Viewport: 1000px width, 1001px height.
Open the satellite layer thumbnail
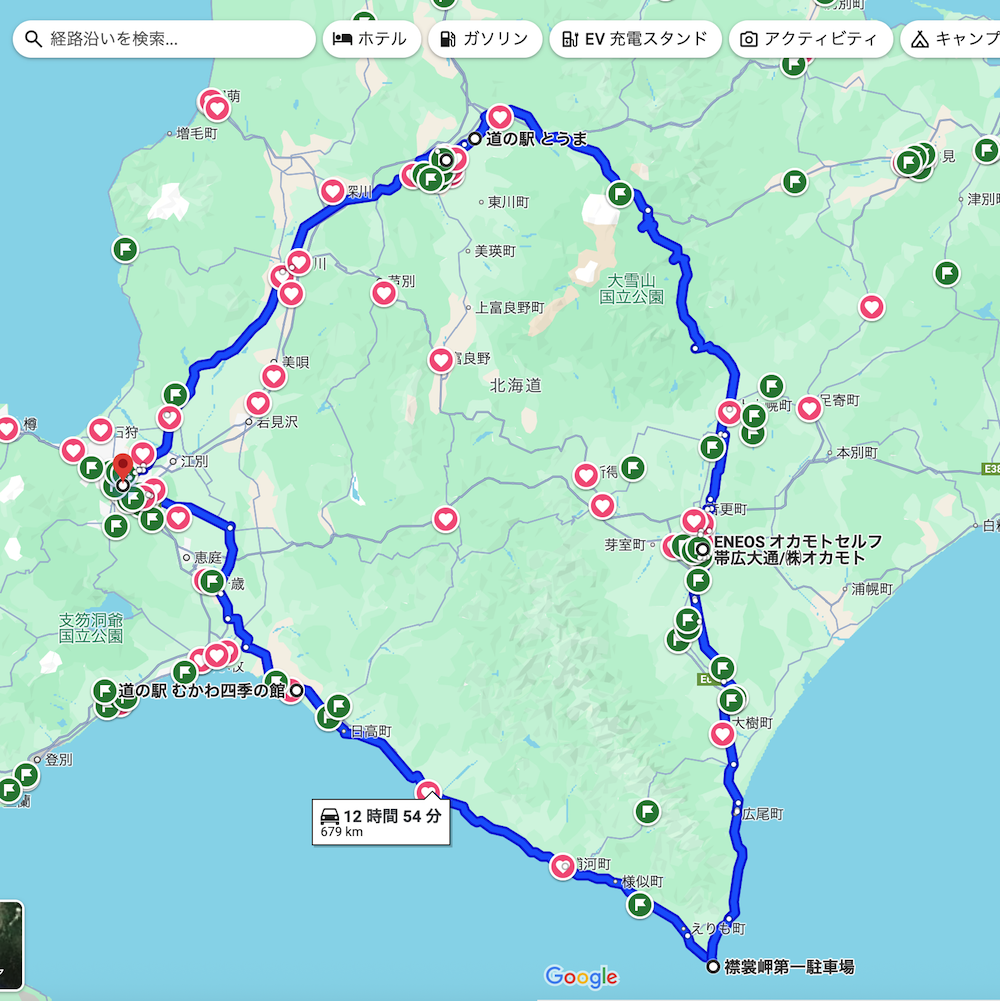tap(10, 945)
